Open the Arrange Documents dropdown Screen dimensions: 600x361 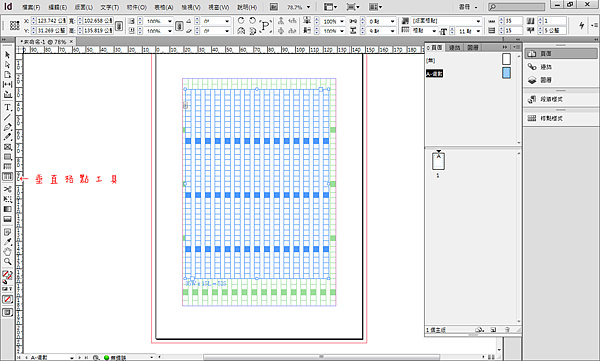(x=376, y=7)
